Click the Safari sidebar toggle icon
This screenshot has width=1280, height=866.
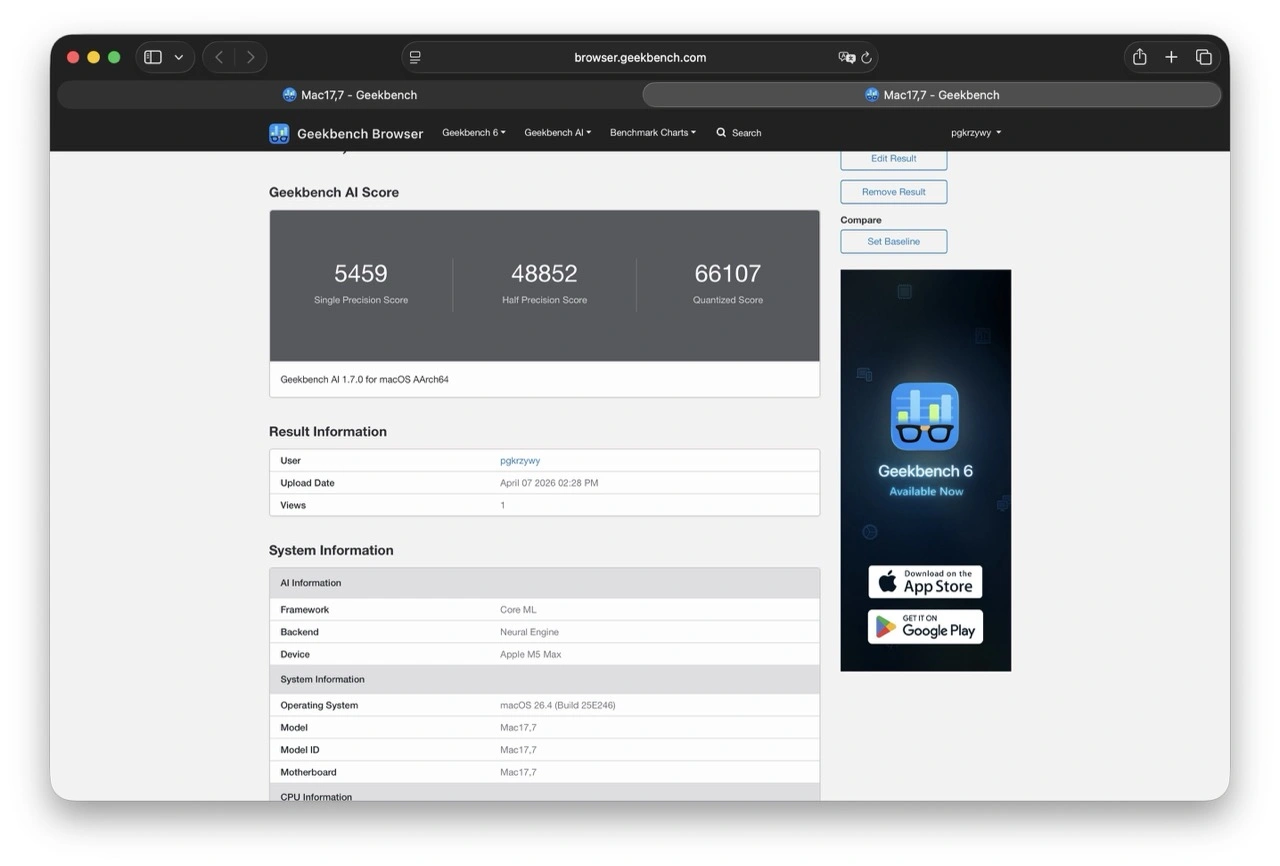pos(153,58)
